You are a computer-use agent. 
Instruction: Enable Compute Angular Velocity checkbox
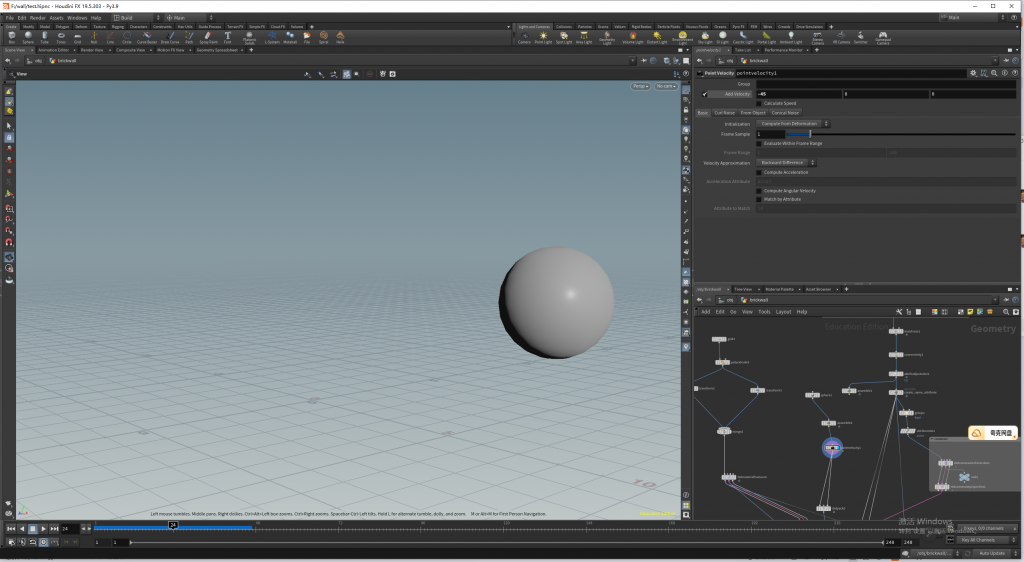759,191
